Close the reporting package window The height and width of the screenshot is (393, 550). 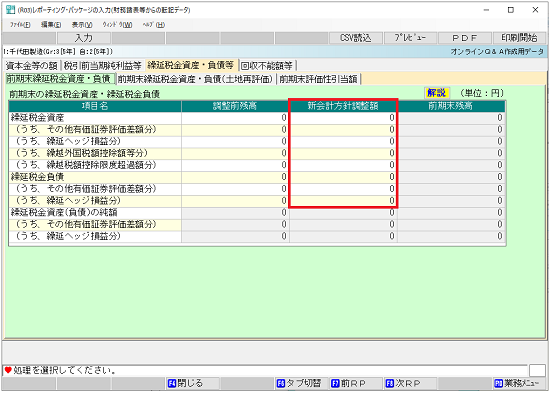coord(535,10)
